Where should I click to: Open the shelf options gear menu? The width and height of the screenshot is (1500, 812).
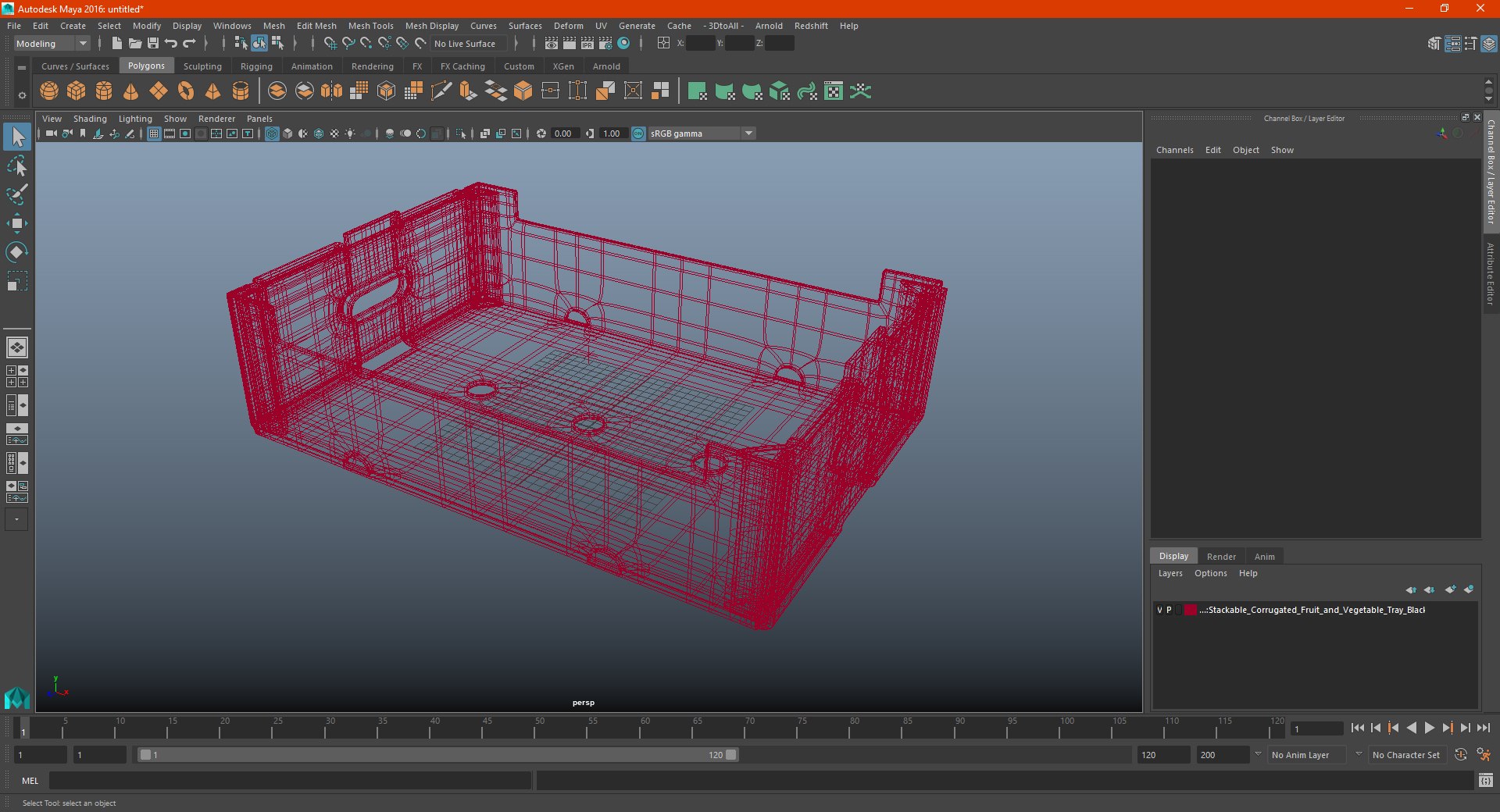pos(22,95)
